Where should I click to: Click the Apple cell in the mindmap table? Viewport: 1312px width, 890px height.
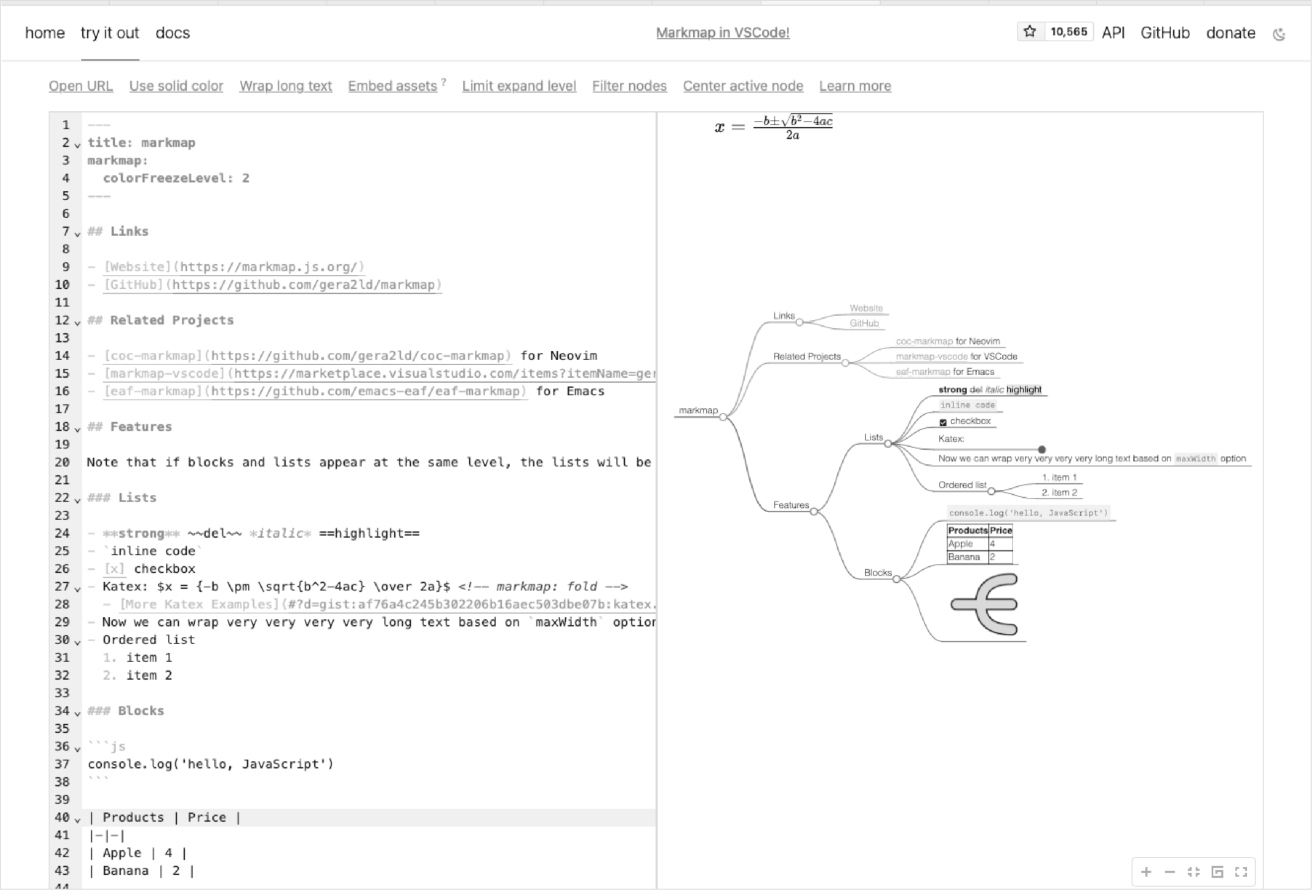(x=967, y=544)
